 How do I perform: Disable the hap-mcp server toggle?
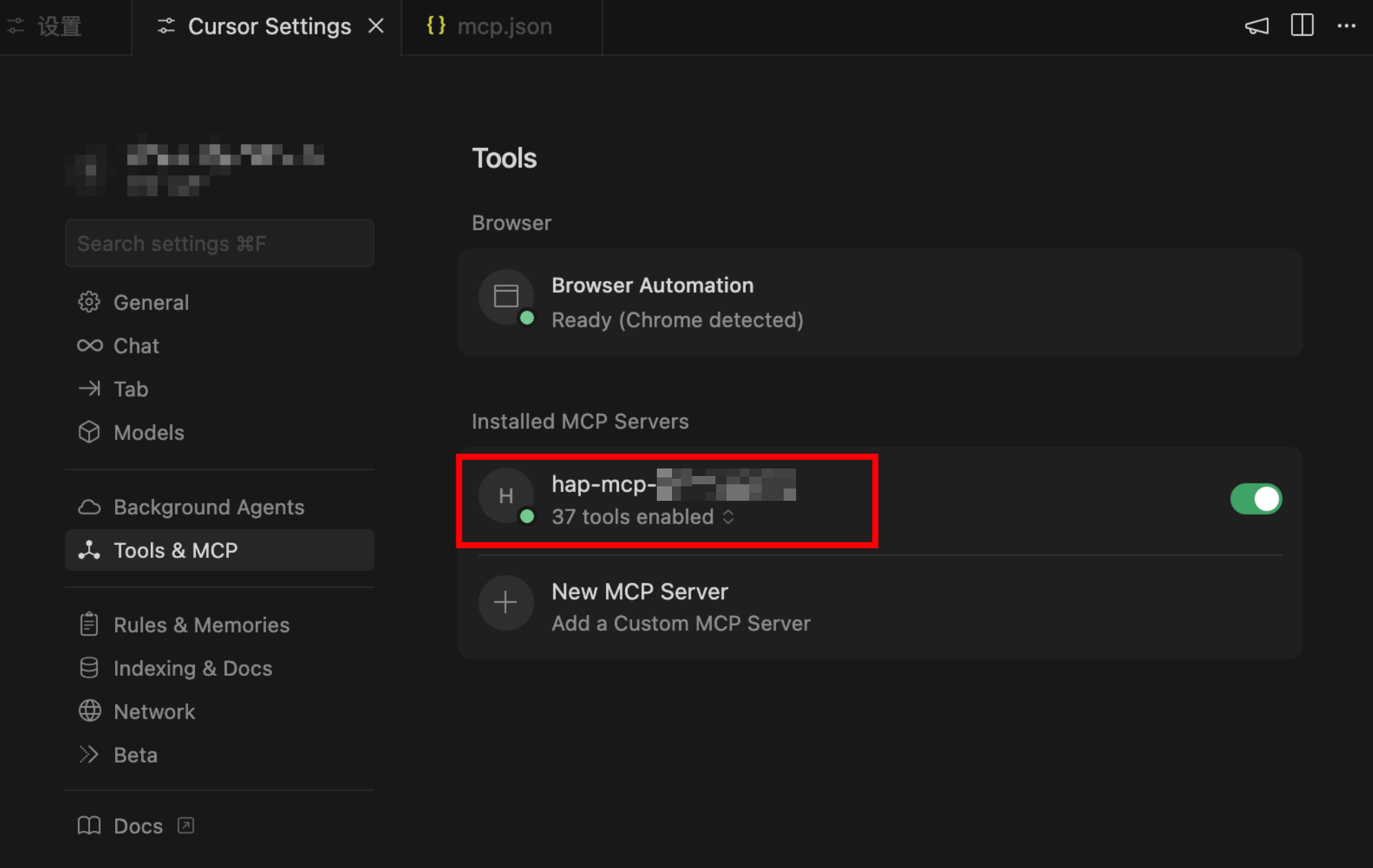point(1255,499)
